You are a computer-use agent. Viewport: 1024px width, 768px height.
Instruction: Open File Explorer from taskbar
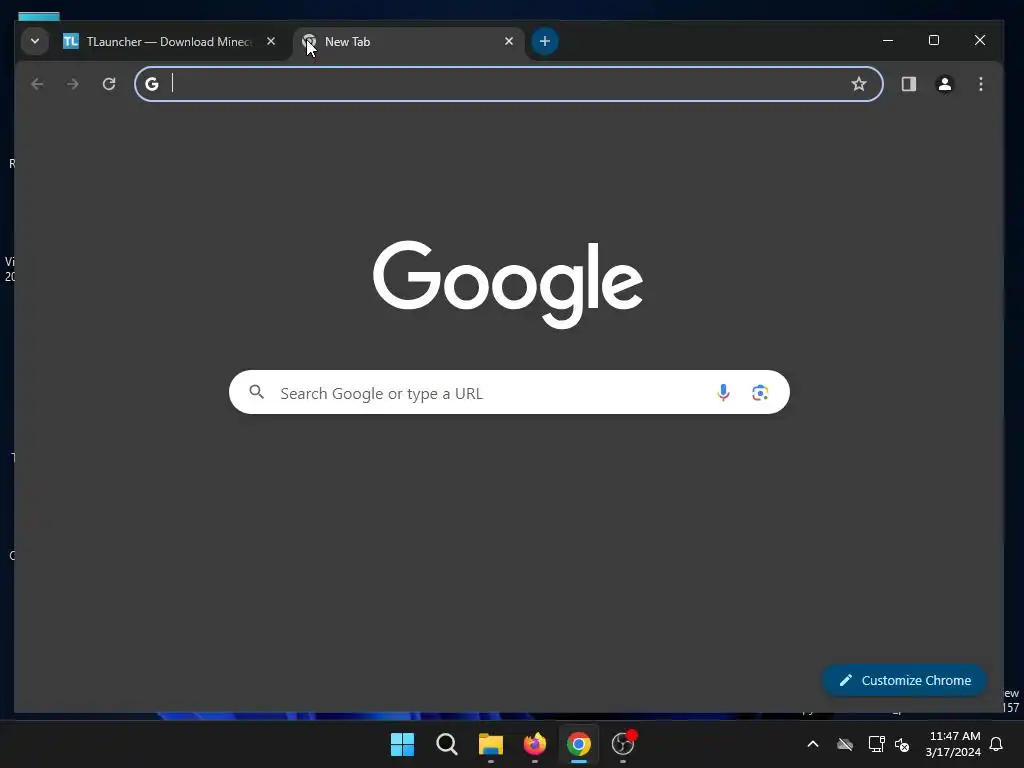click(490, 744)
